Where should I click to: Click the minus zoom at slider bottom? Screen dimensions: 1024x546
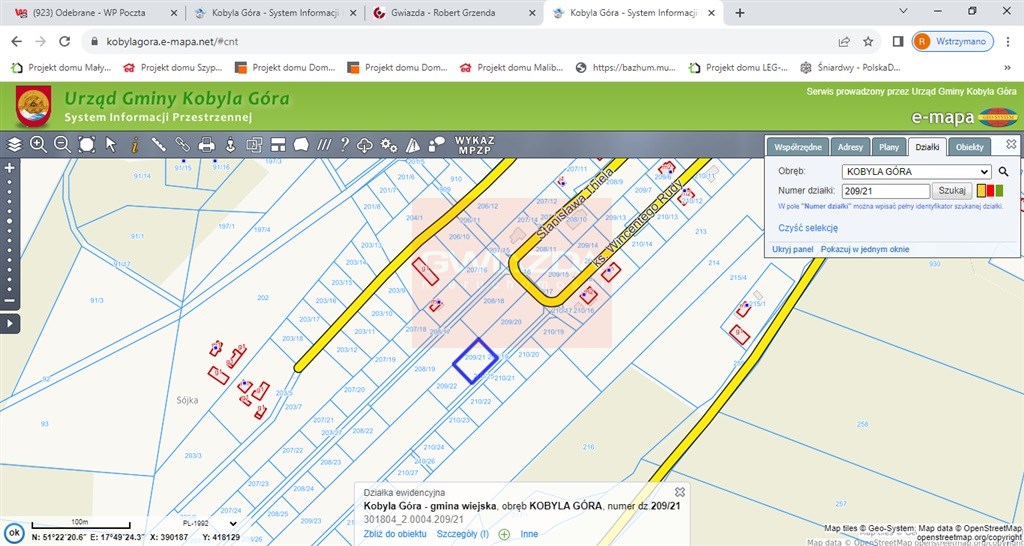click(x=10, y=301)
